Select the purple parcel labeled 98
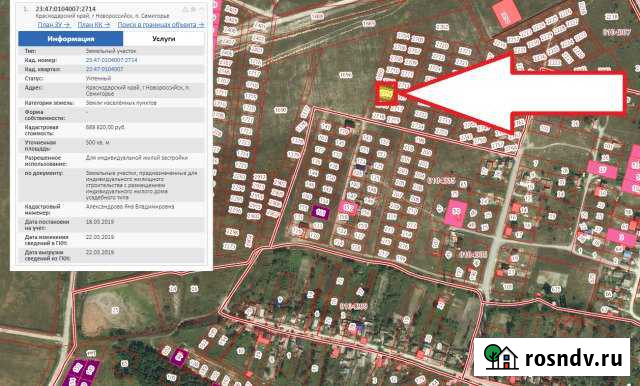 (x=320, y=212)
